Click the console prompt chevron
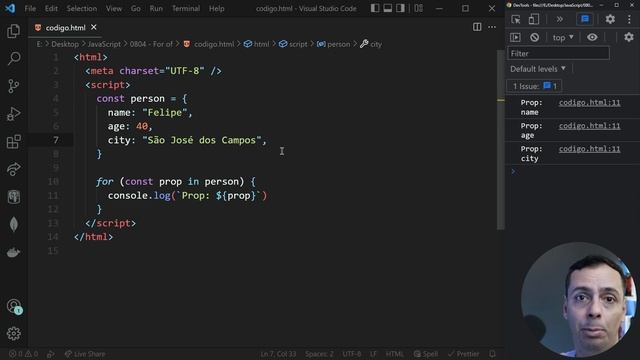640x360 pixels. coord(513,172)
